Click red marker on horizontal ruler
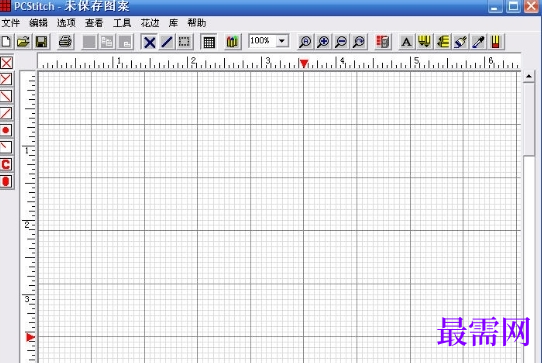 (304, 63)
